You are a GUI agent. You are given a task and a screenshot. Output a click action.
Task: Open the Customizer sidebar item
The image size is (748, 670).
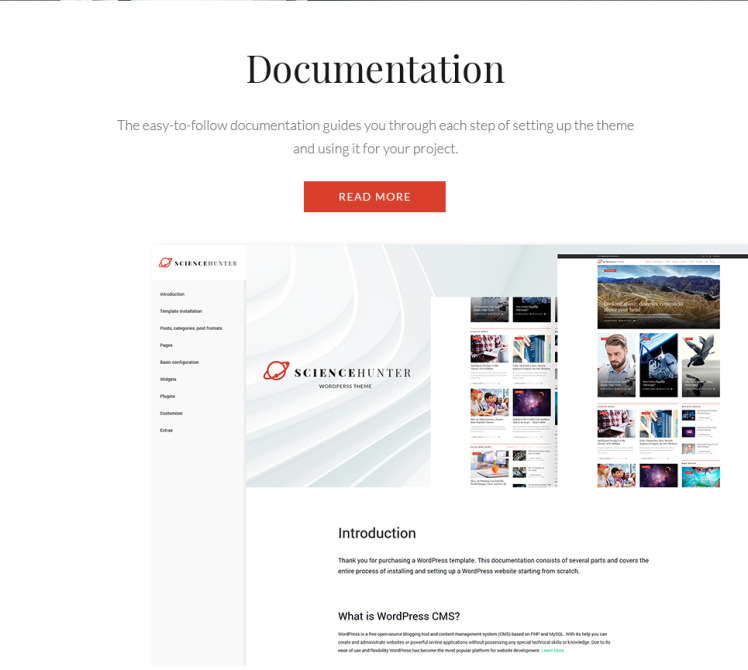click(x=171, y=413)
